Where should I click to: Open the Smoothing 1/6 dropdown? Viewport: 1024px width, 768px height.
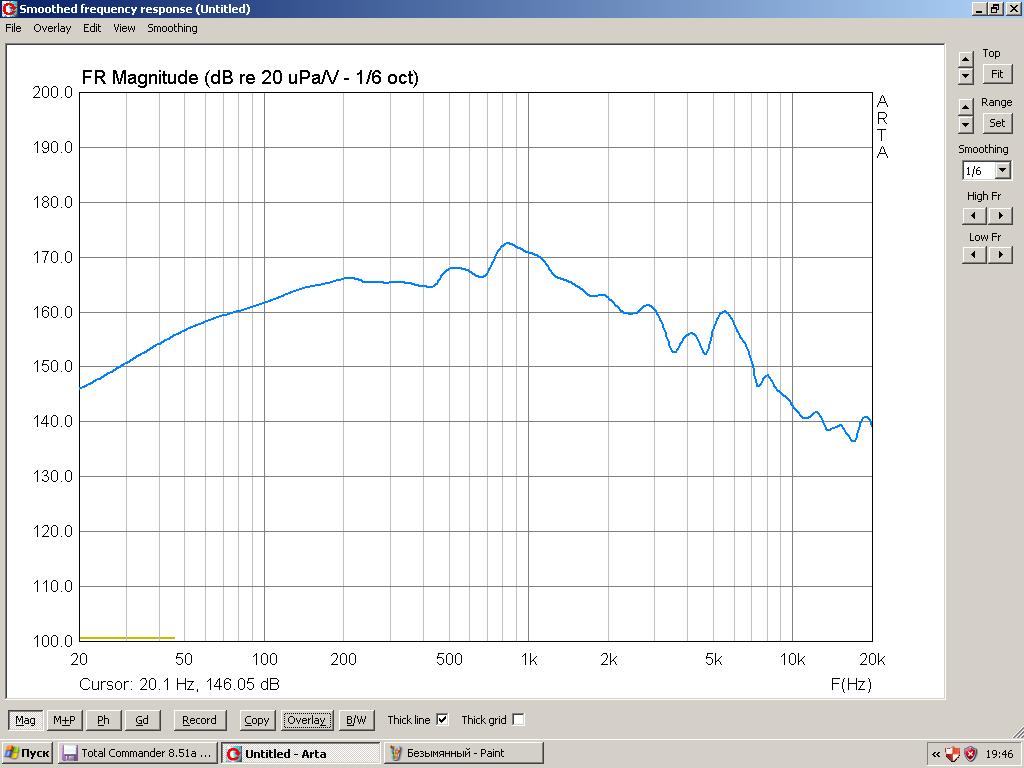[x=1002, y=171]
